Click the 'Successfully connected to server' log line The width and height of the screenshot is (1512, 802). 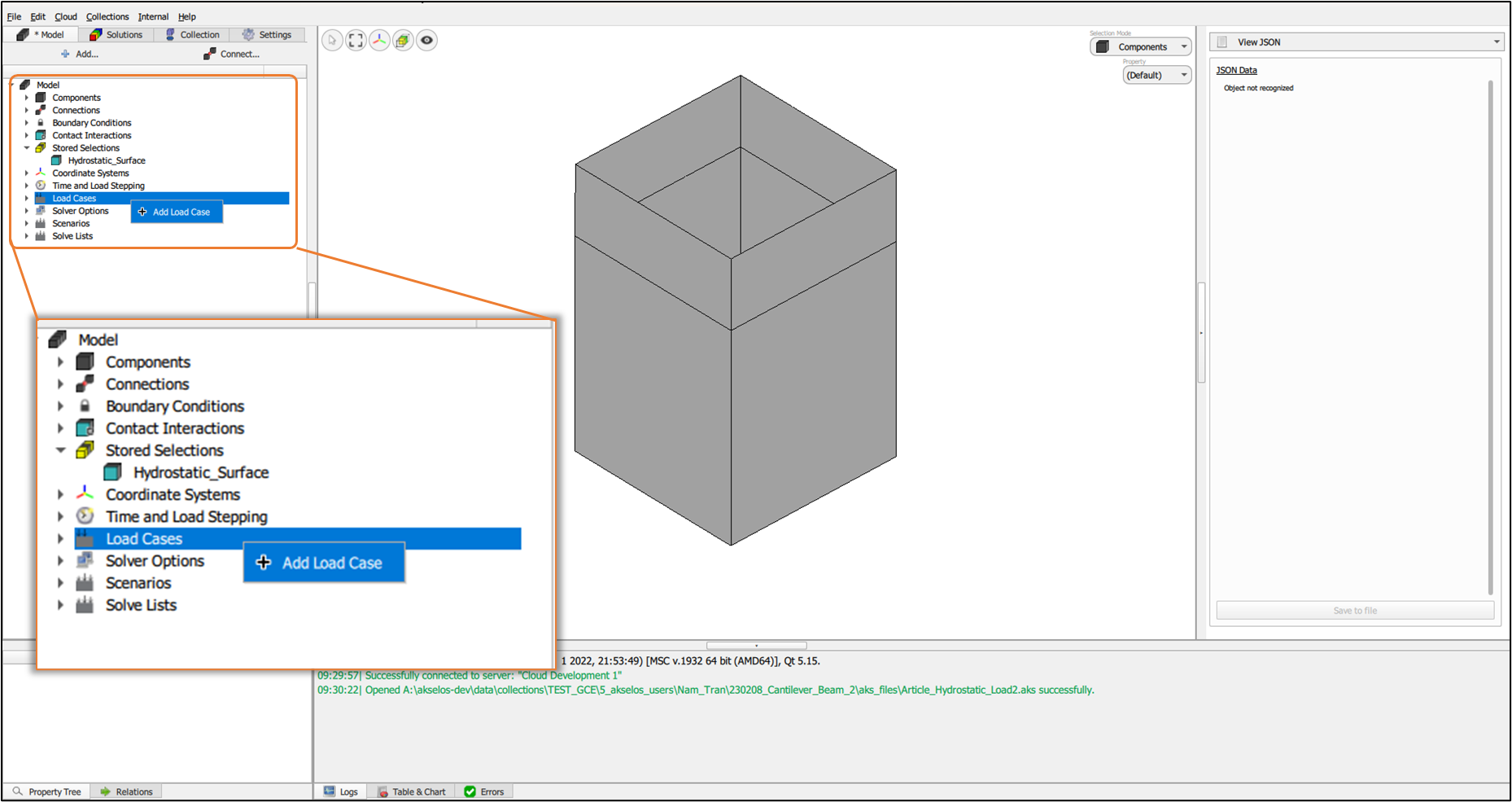tap(470, 676)
